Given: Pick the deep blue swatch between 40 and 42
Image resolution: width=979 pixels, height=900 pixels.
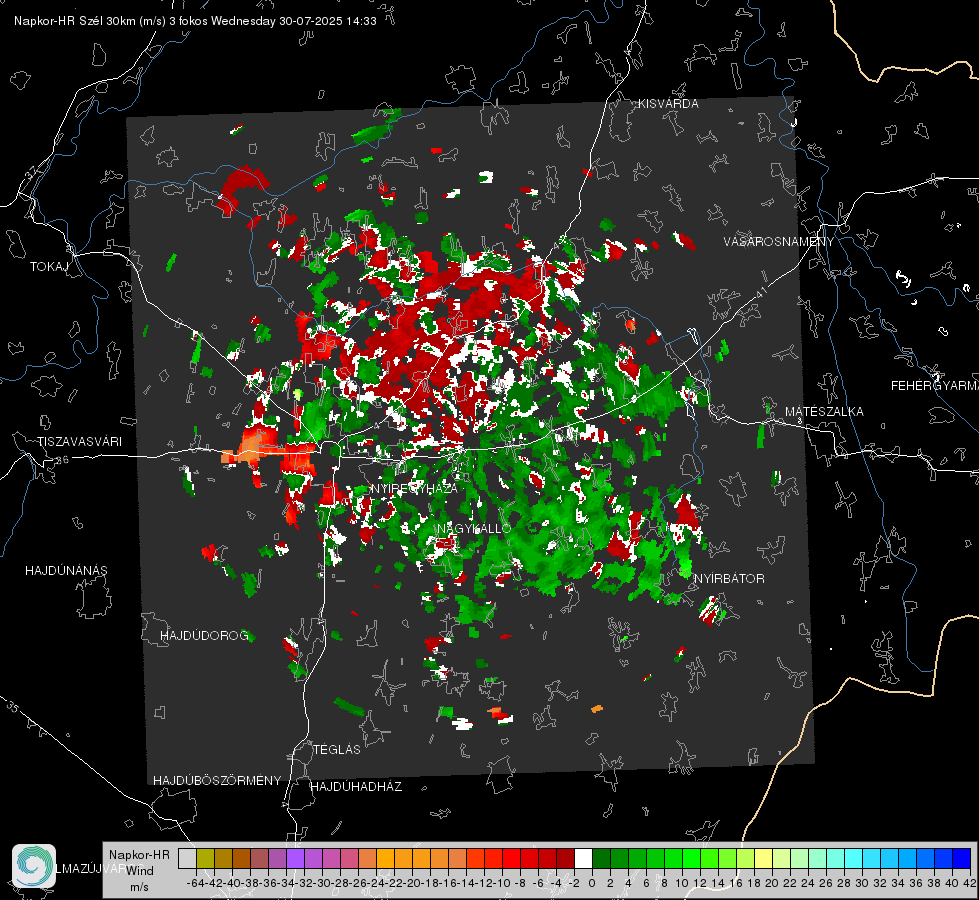Looking at the screenshot, I should (961, 858).
